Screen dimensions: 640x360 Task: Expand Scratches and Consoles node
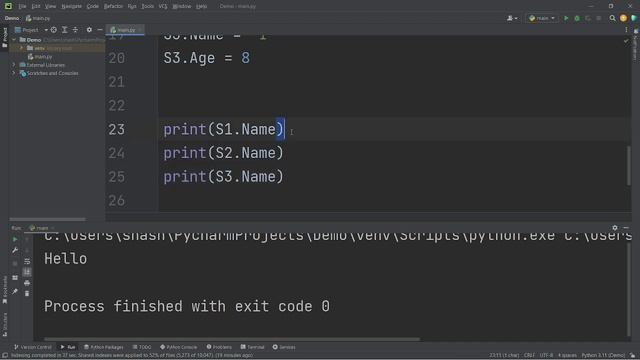click(14, 73)
